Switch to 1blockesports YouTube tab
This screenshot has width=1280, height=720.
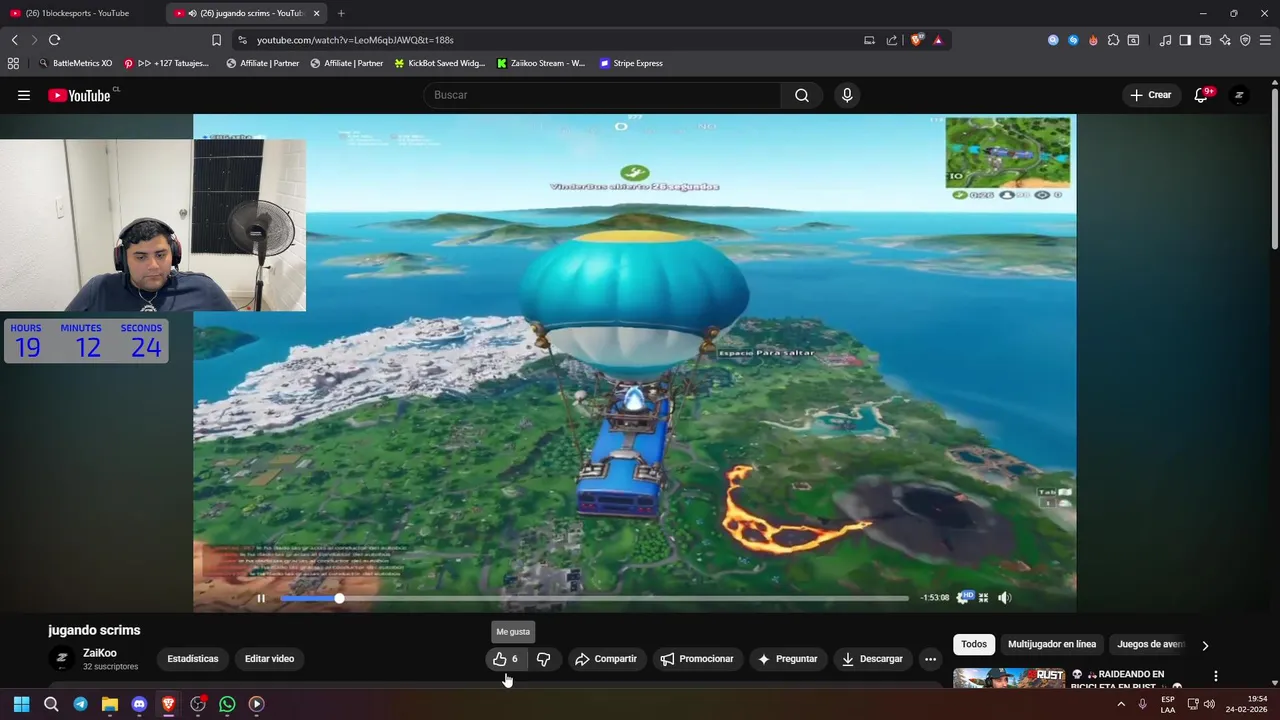tap(75, 13)
